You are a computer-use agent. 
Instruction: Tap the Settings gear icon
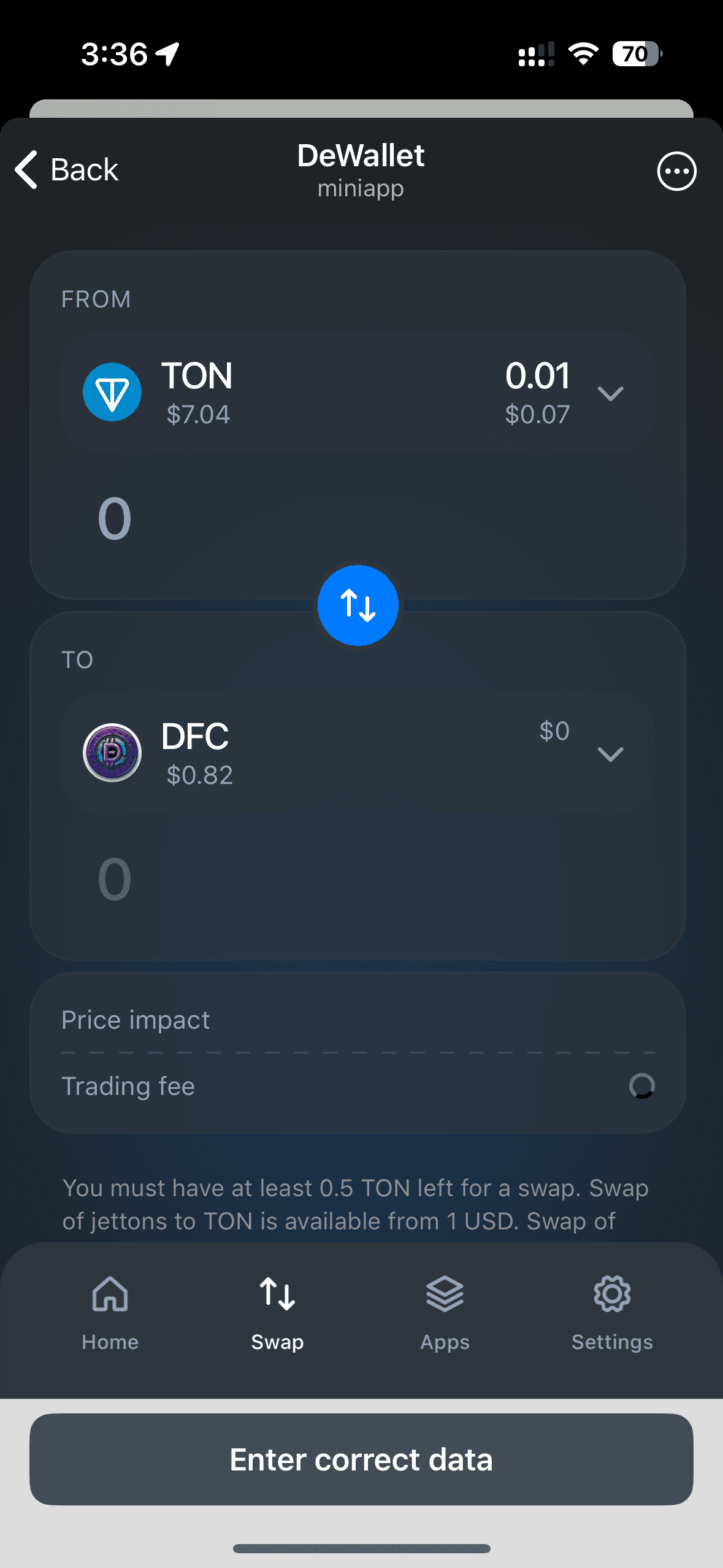point(612,1294)
